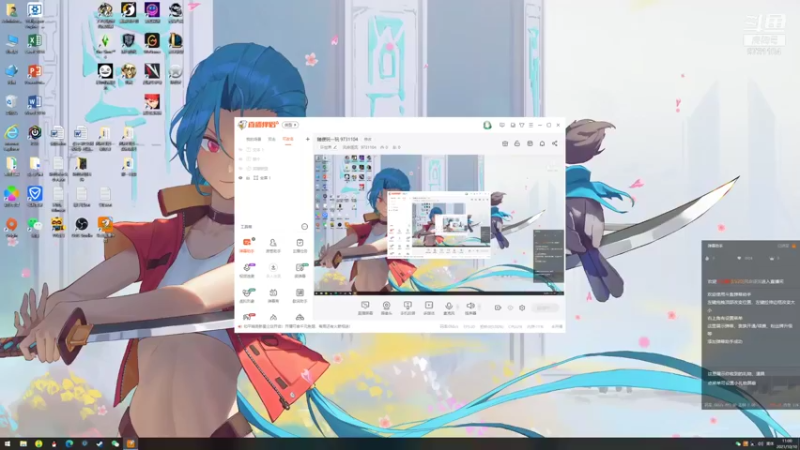800x450 pixels.
Task: Click the small camera icon left of settings
Action: (497, 308)
